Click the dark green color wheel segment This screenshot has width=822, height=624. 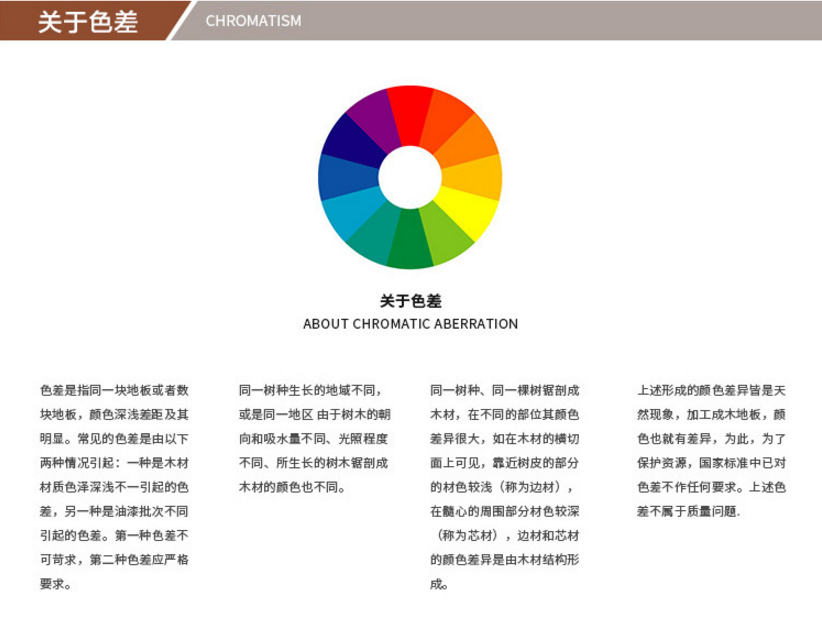410,241
